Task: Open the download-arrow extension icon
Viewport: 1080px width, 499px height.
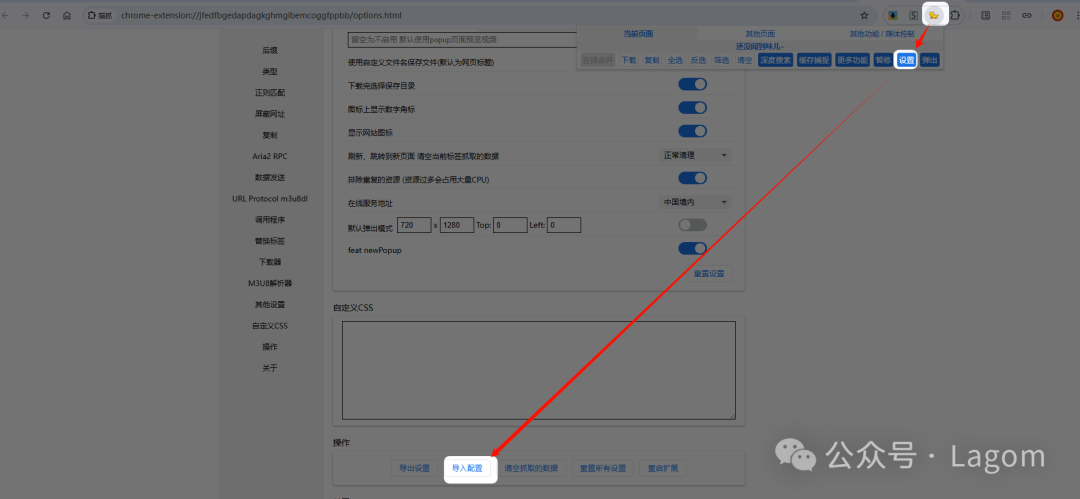Action: coord(893,15)
